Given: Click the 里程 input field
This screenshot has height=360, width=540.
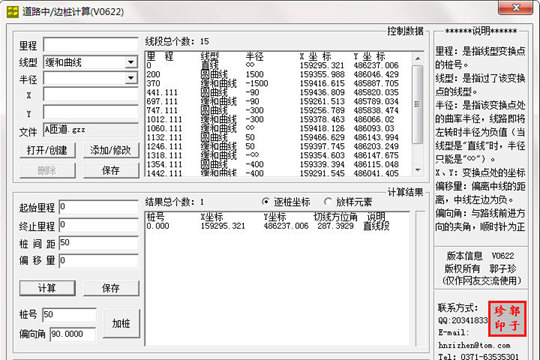Looking at the screenshot, I should pos(91,45).
